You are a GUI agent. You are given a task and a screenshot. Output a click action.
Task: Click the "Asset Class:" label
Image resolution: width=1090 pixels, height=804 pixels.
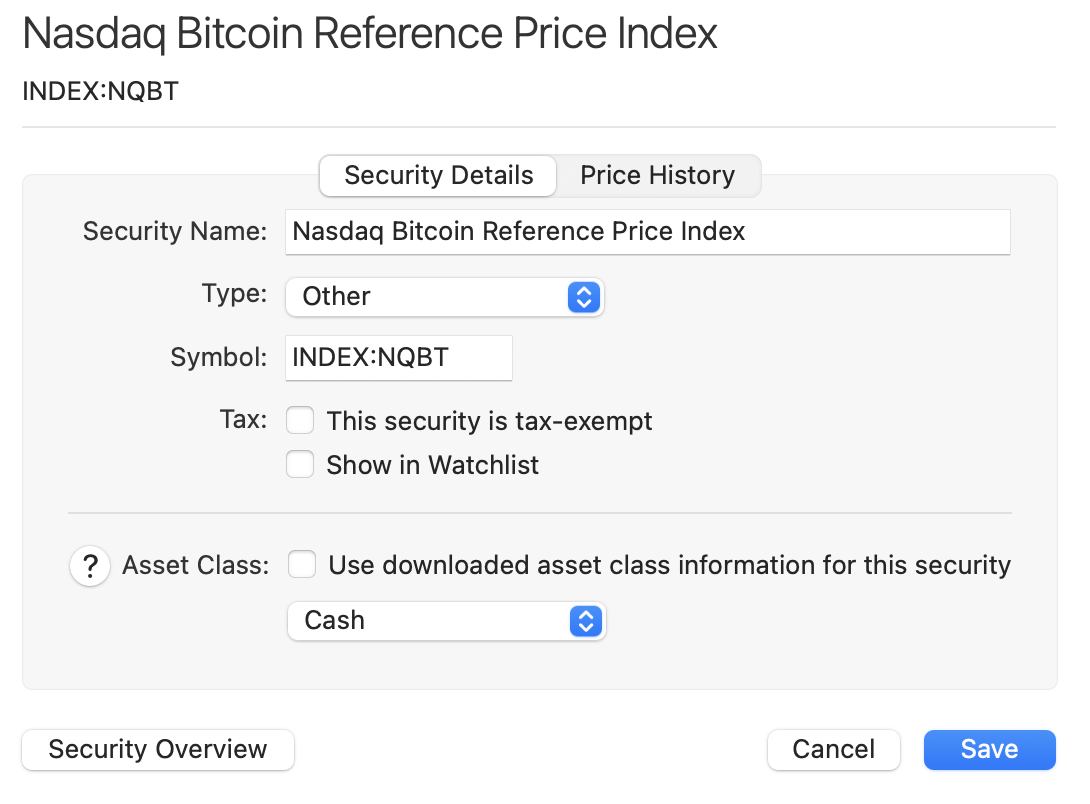click(196, 566)
